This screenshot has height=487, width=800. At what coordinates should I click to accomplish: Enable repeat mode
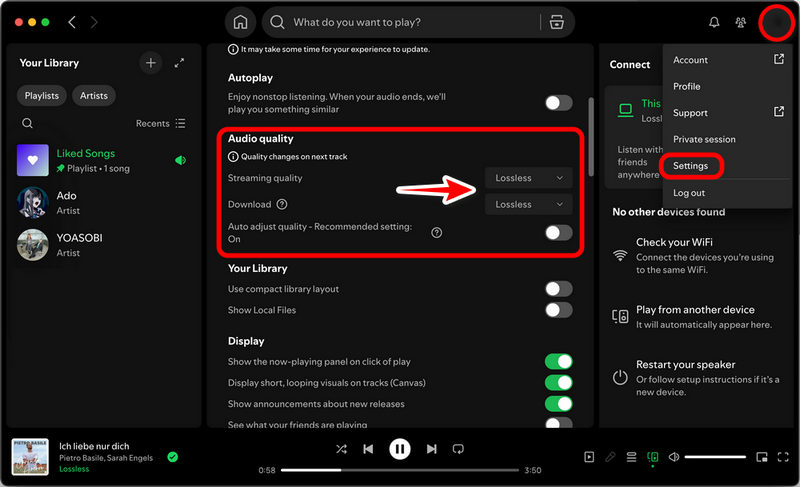[458, 449]
